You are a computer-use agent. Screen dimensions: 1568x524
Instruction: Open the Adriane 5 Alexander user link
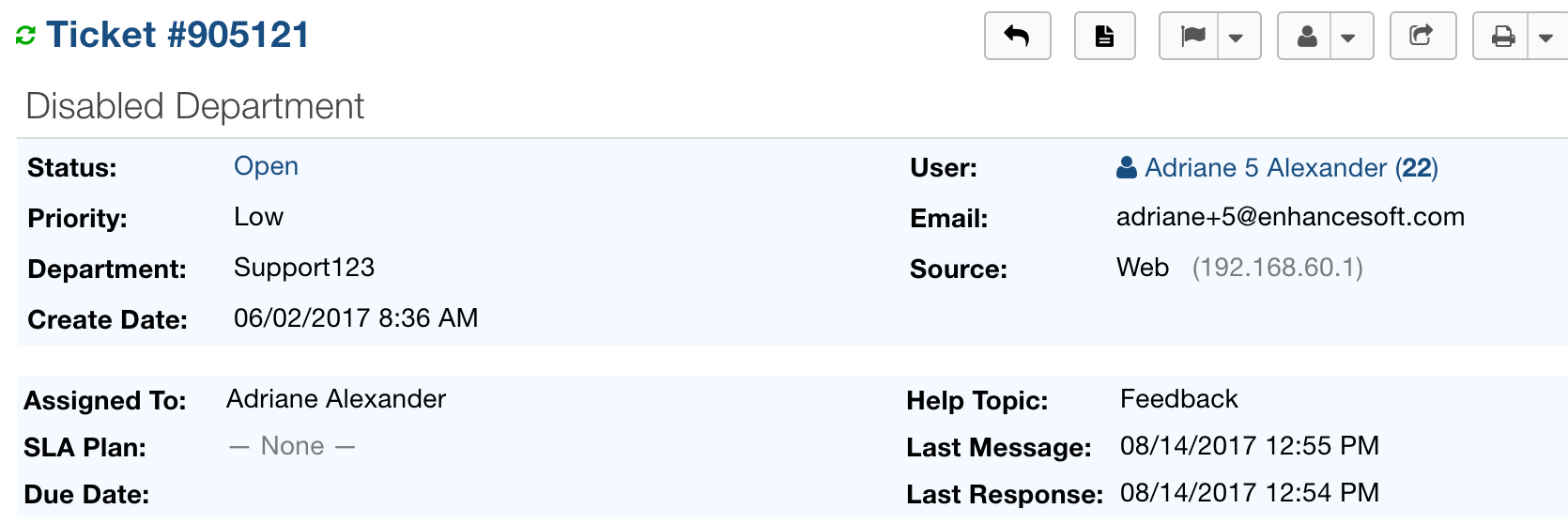pyautogui.click(x=1265, y=168)
